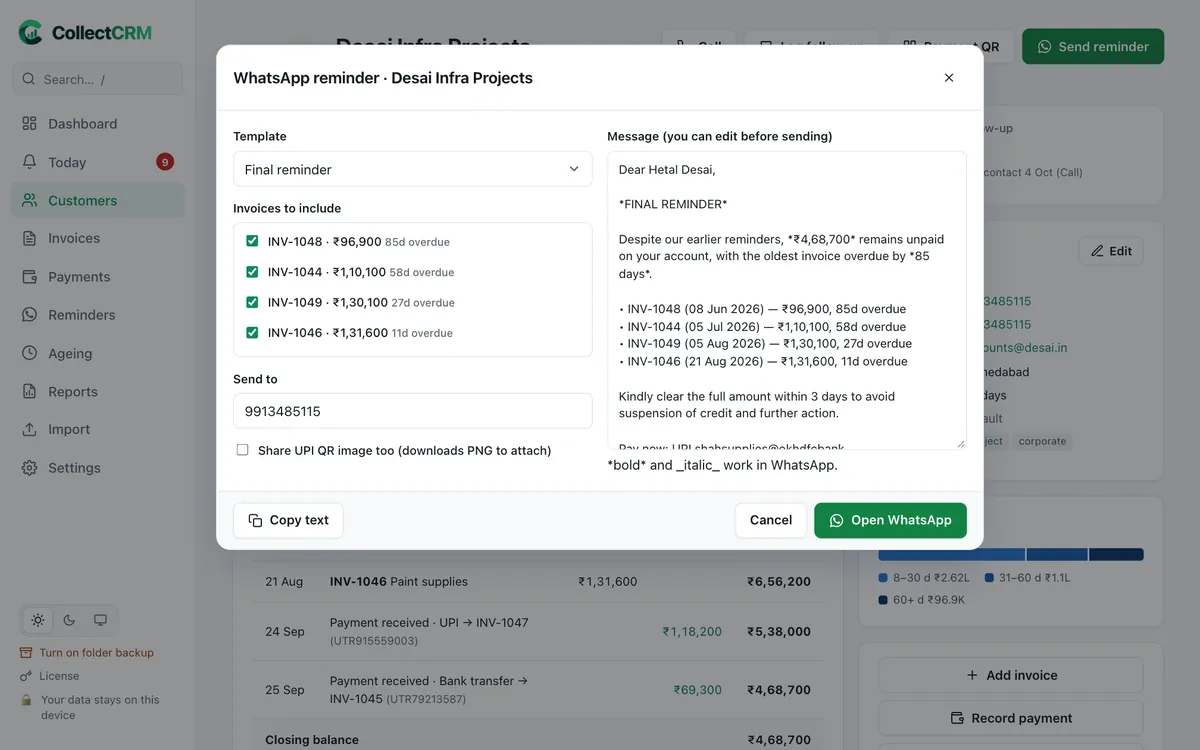Open the Dashboard page icon
The height and width of the screenshot is (750, 1200).
point(29,124)
